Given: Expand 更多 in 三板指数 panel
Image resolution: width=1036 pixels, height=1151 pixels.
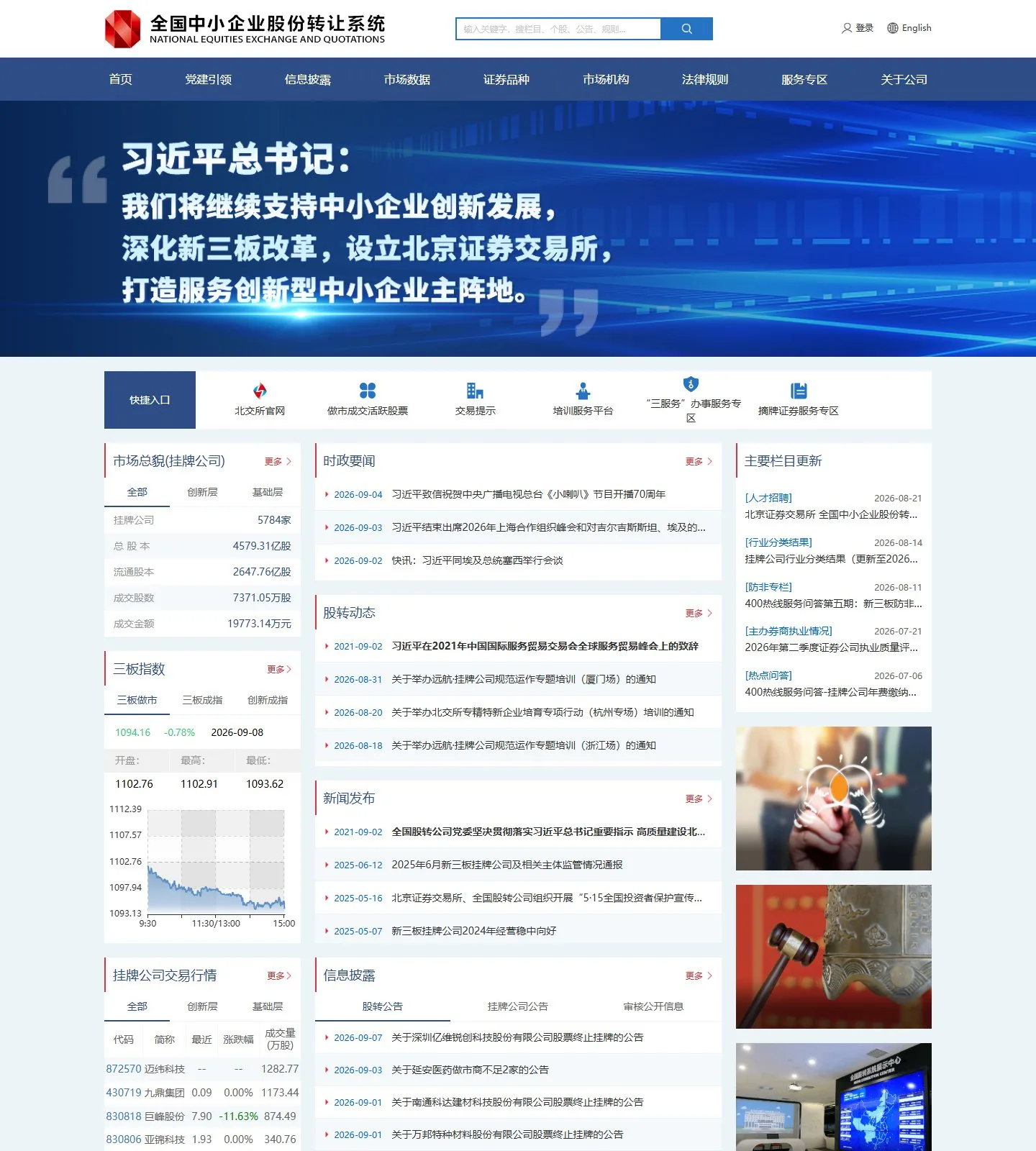Looking at the screenshot, I should pyautogui.click(x=279, y=669).
